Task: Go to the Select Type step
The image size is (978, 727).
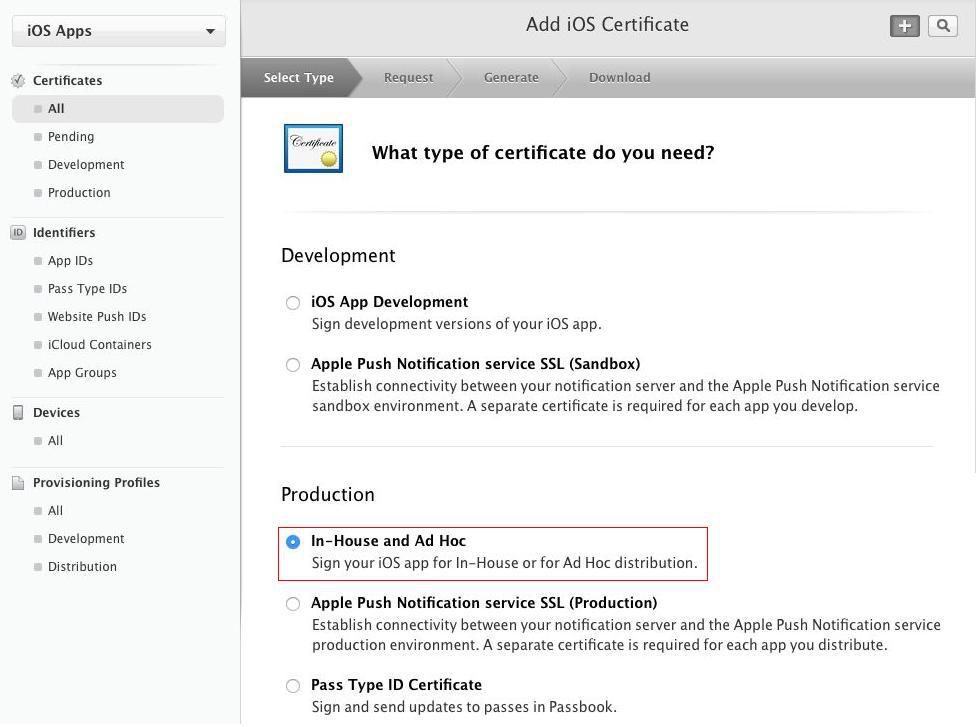Action: point(298,78)
